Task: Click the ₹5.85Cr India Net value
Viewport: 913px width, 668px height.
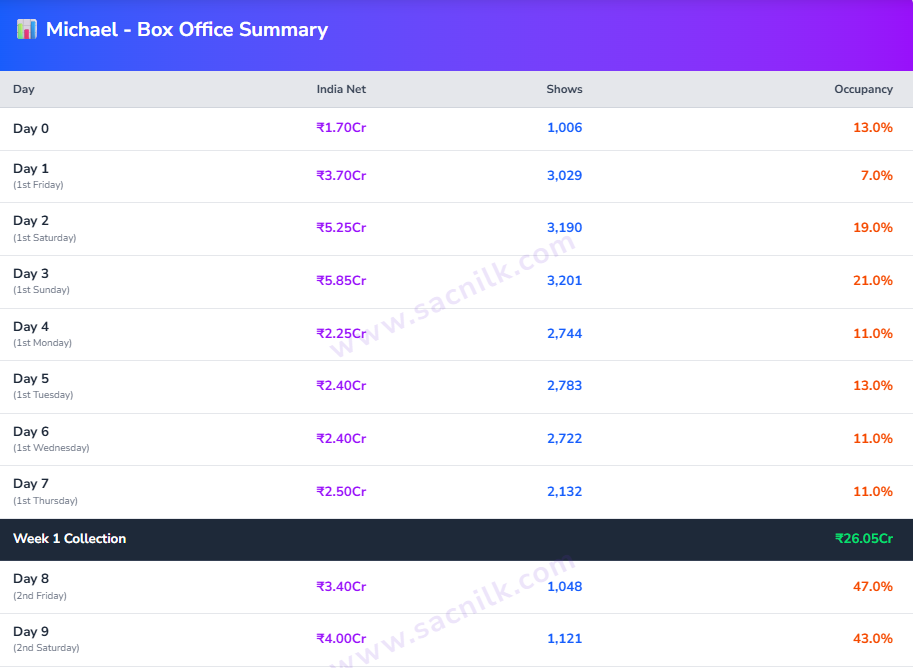Action: (341, 281)
